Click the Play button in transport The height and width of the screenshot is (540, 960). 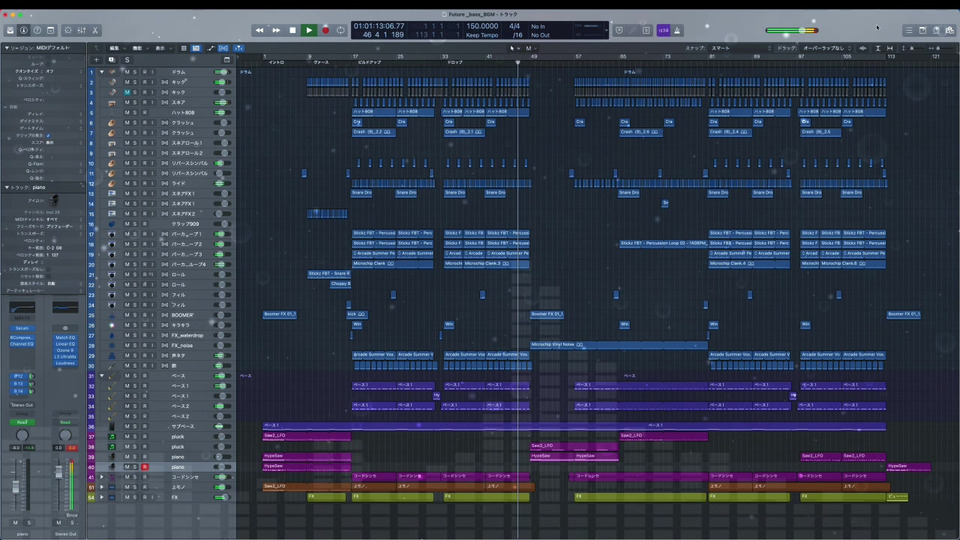309,30
